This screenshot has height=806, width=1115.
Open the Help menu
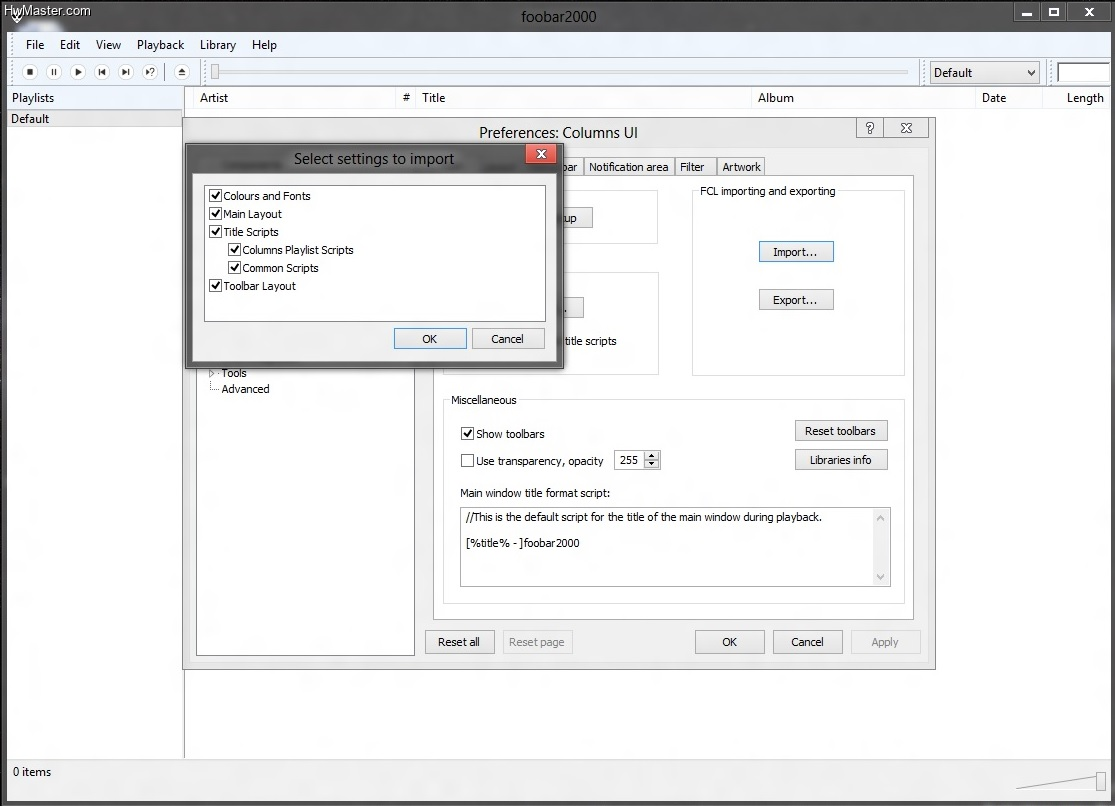click(265, 45)
